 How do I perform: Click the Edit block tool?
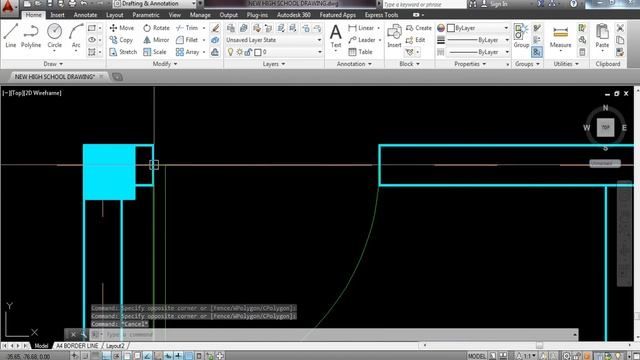point(416,40)
